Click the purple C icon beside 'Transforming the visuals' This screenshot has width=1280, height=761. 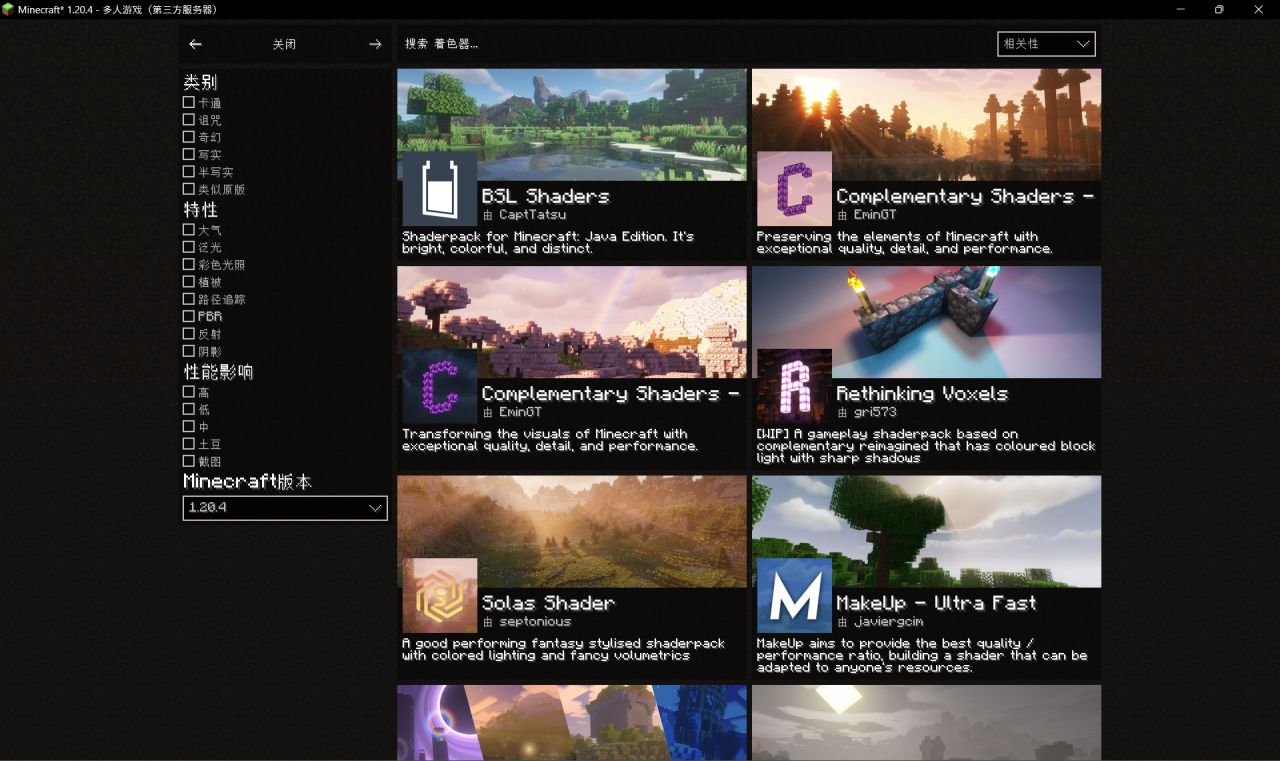440,386
